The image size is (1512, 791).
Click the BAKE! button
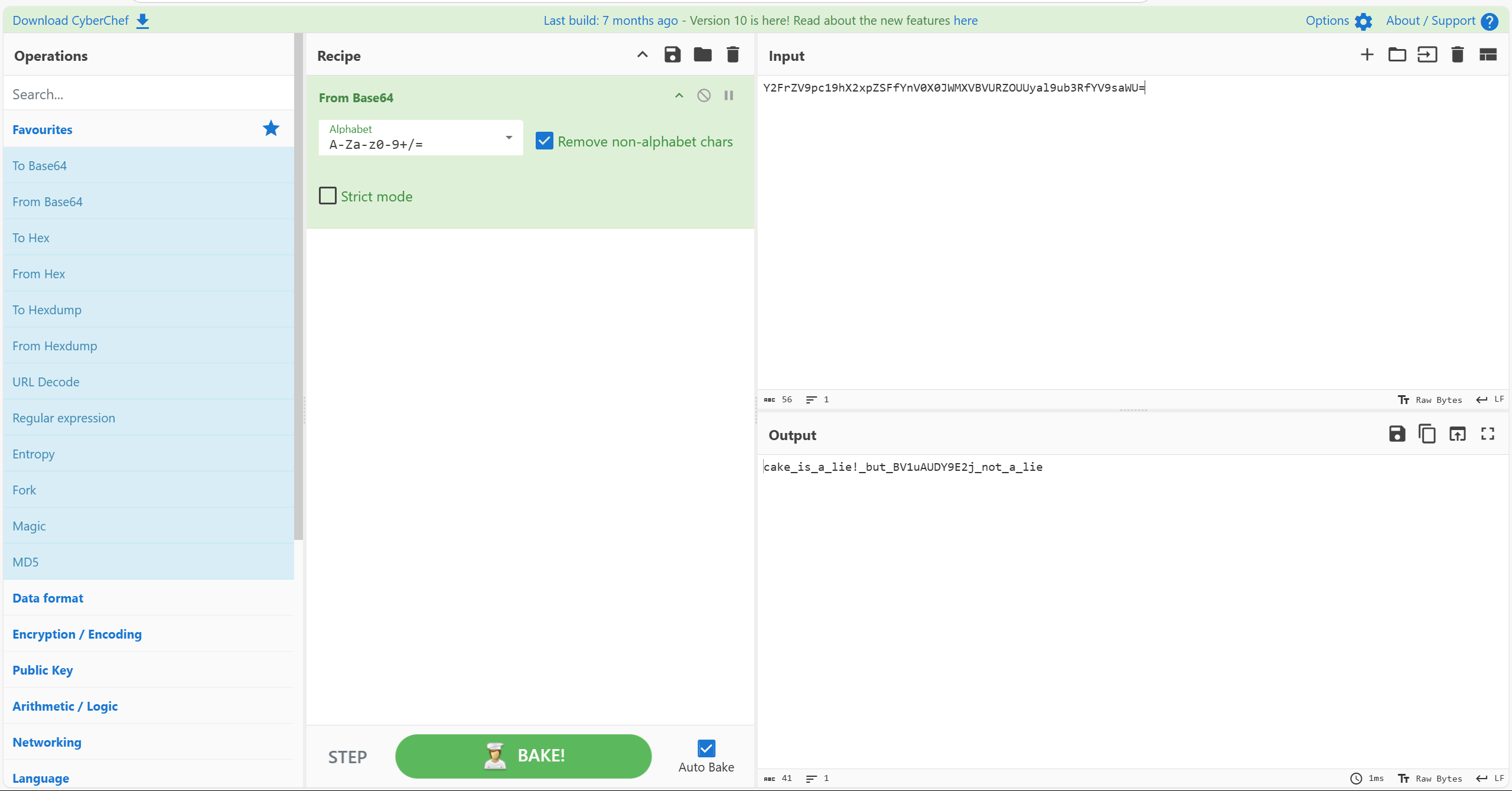point(523,756)
